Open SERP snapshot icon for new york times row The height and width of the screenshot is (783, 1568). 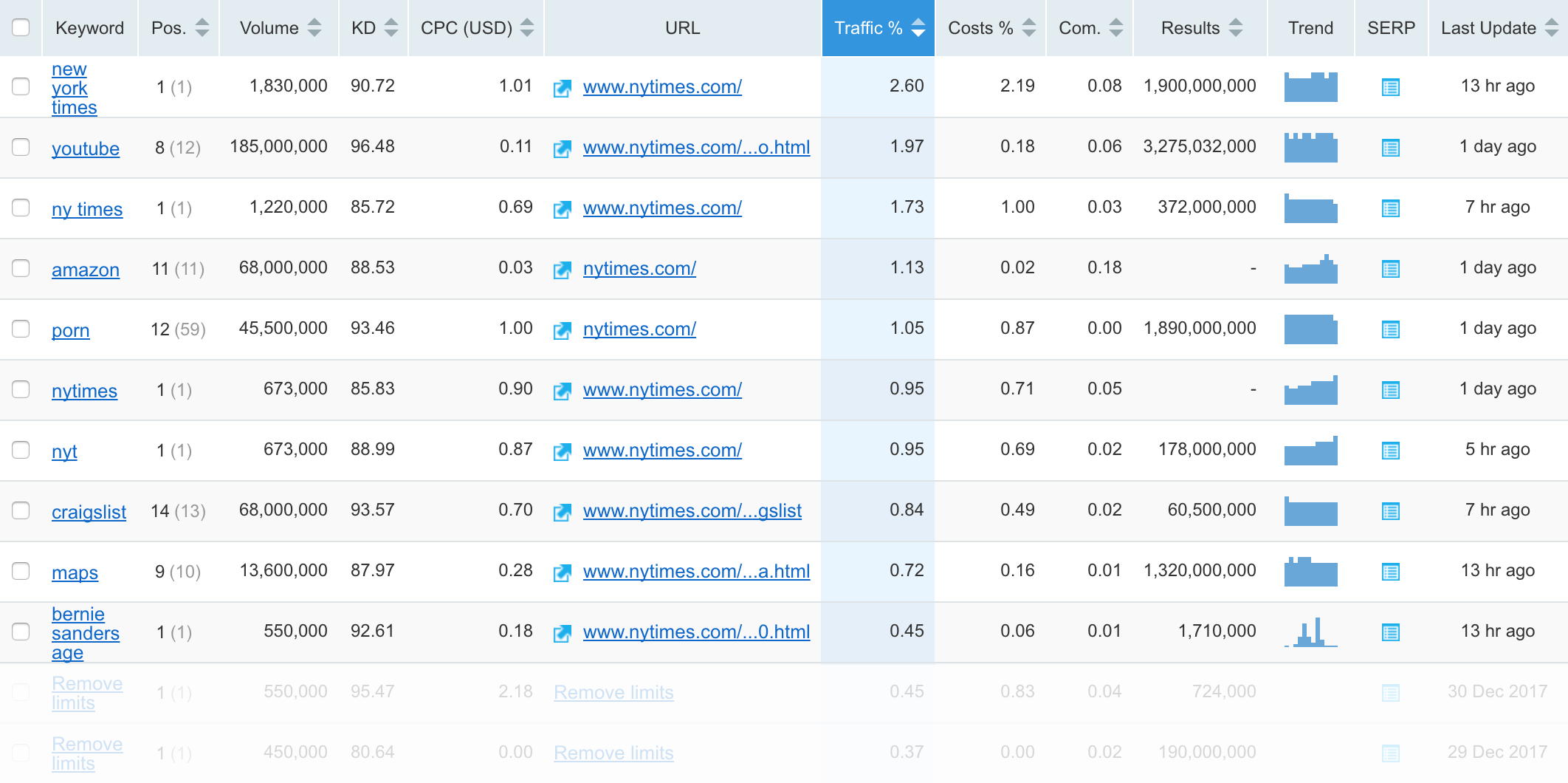1391,87
